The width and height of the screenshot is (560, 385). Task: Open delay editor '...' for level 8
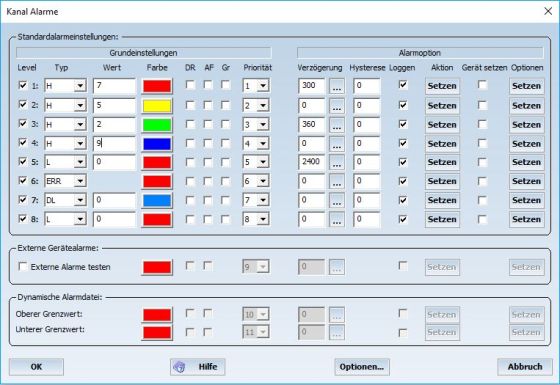coord(337,219)
